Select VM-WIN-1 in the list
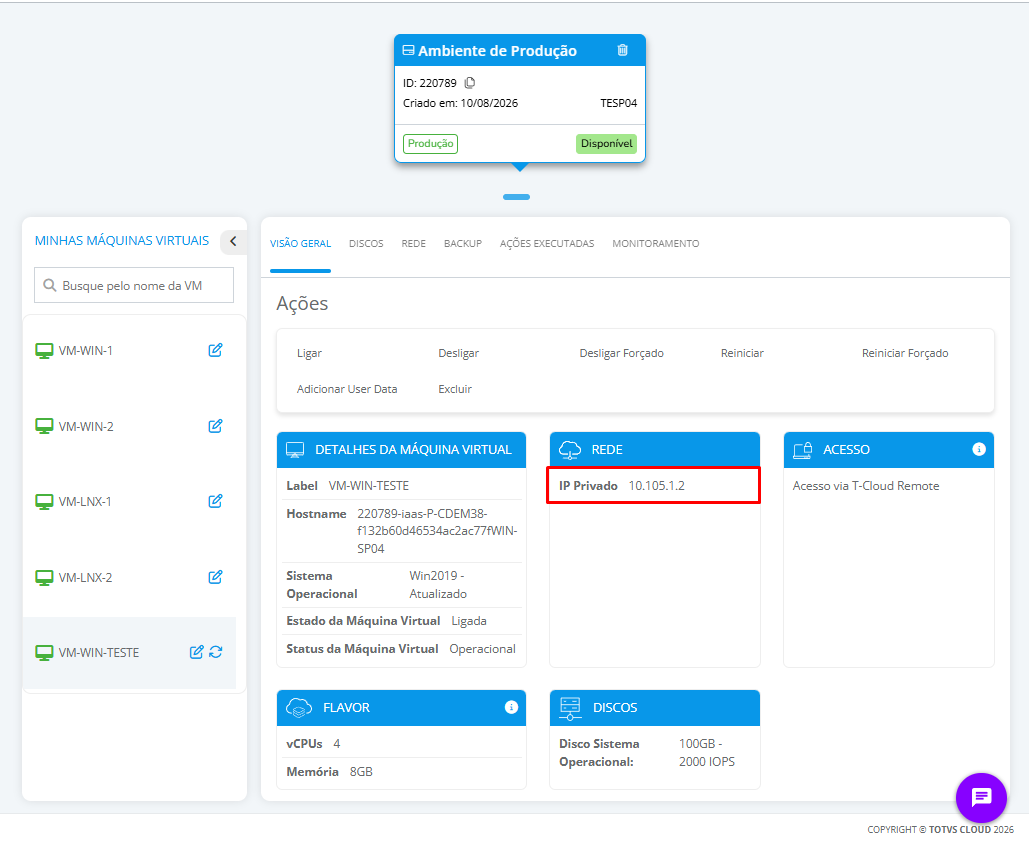 coord(85,350)
